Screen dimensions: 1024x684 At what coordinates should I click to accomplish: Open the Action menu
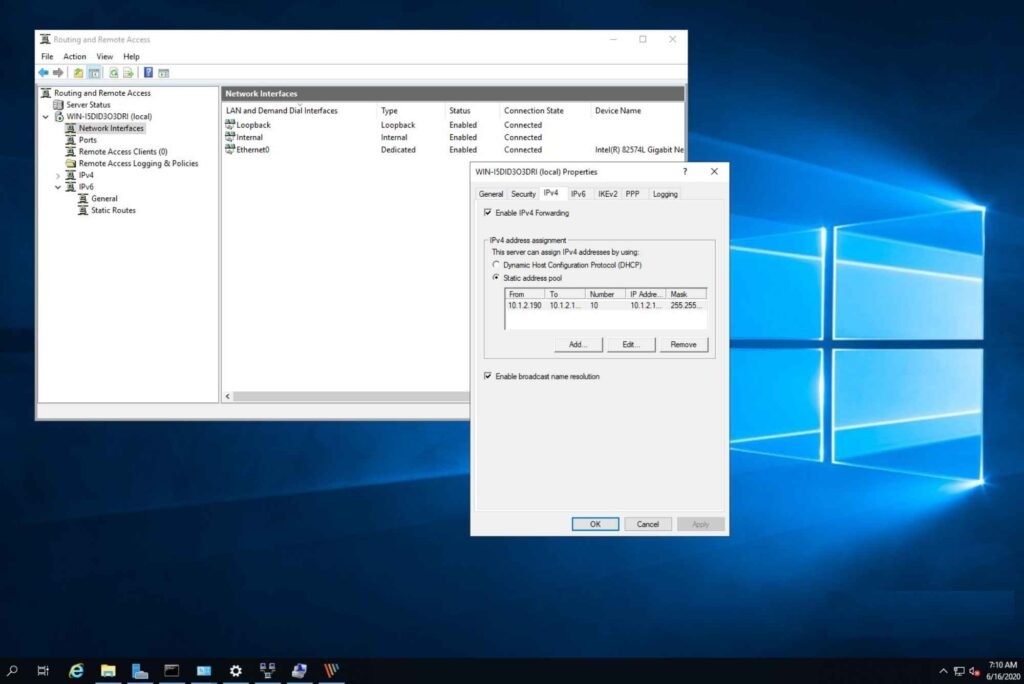click(74, 57)
